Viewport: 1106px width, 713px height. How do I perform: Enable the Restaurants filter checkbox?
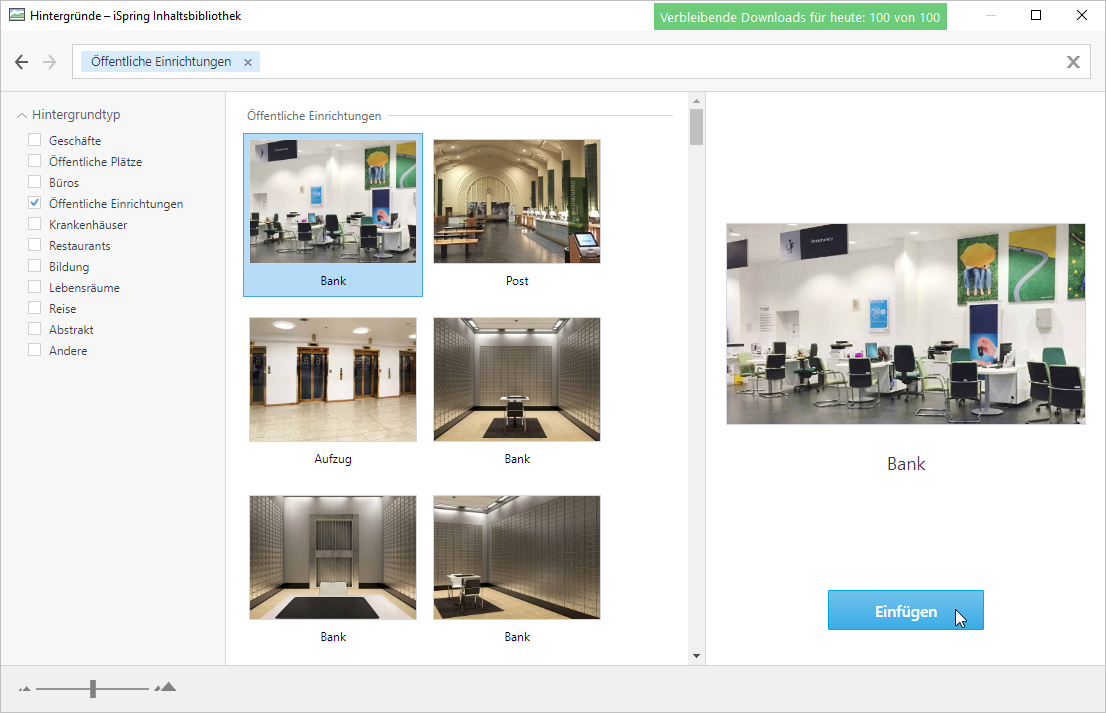(x=35, y=245)
